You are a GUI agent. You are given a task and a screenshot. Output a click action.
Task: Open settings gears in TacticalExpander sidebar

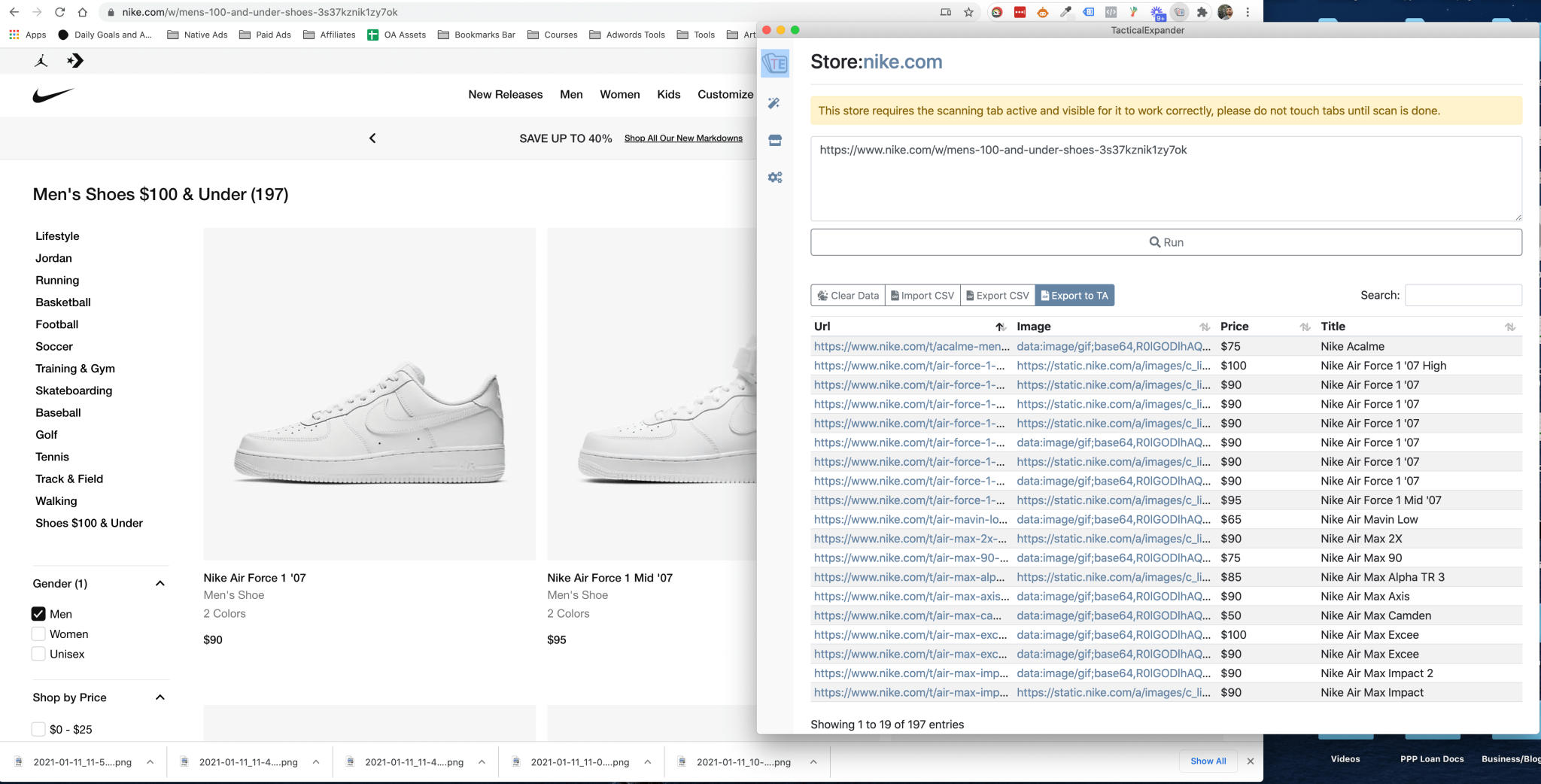click(775, 178)
